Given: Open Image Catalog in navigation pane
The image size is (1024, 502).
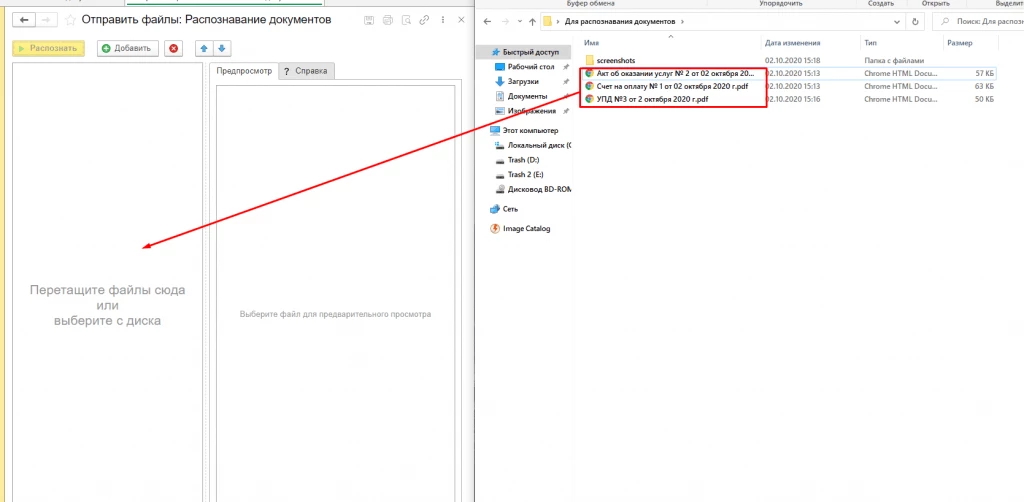Looking at the screenshot, I should pos(526,228).
